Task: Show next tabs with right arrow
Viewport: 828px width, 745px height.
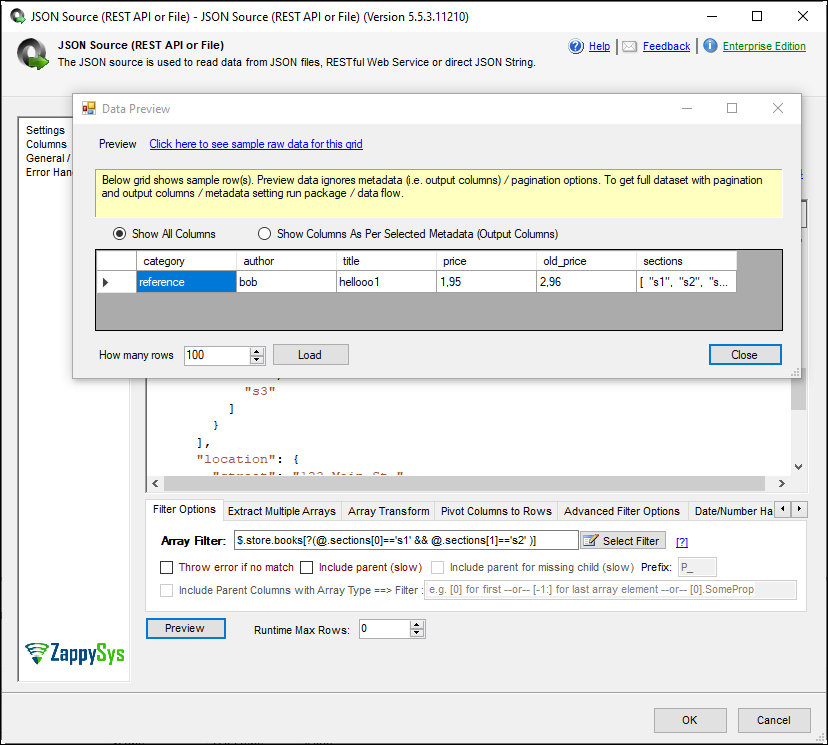Action: click(799, 509)
